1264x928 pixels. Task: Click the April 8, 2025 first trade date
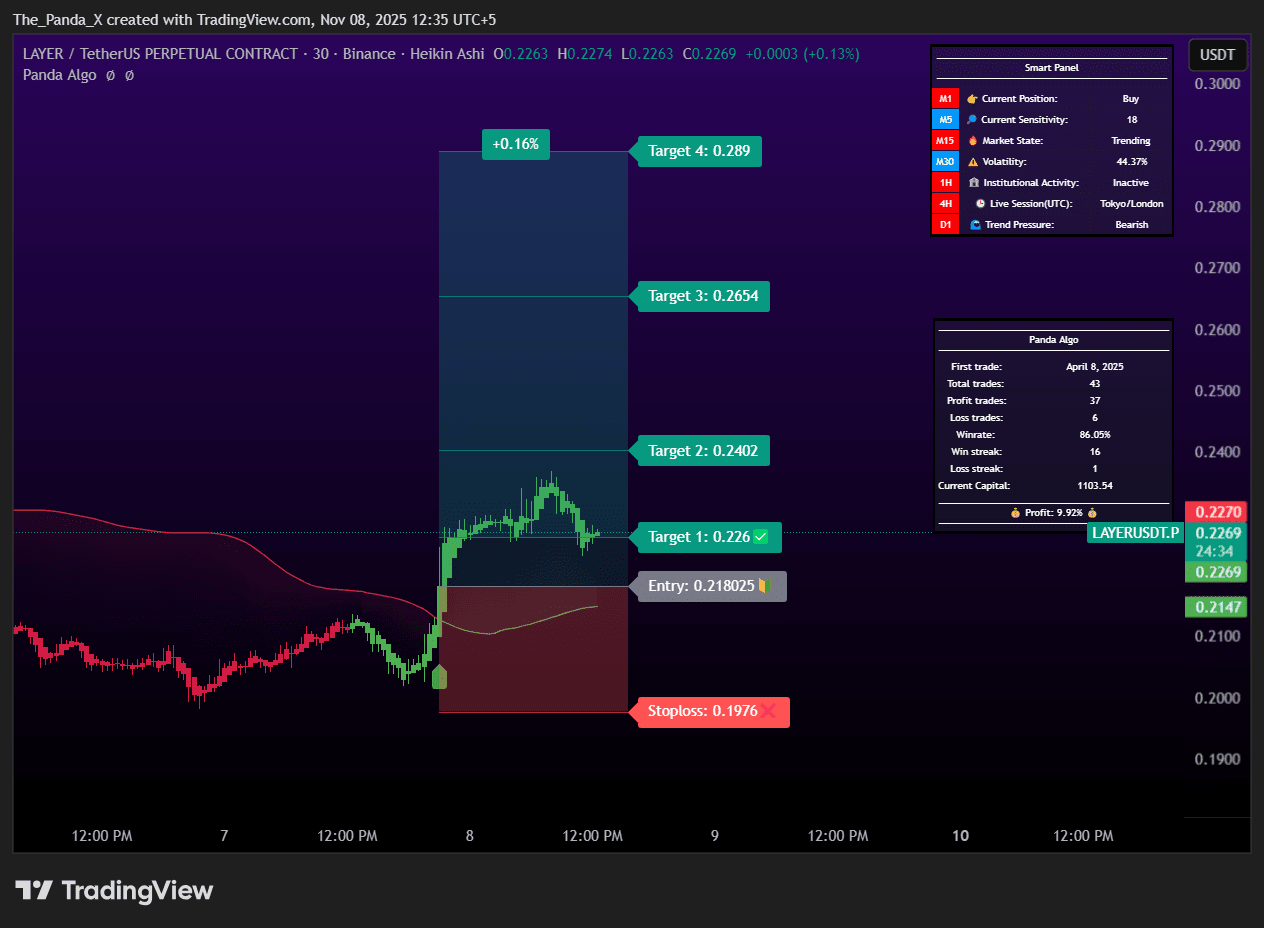1094,367
